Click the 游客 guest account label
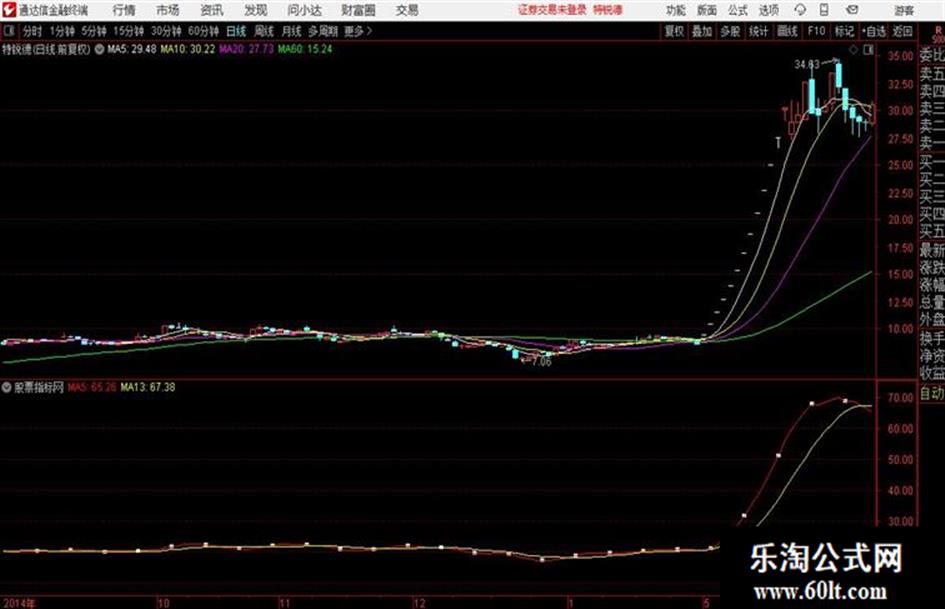 tap(903, 10)
